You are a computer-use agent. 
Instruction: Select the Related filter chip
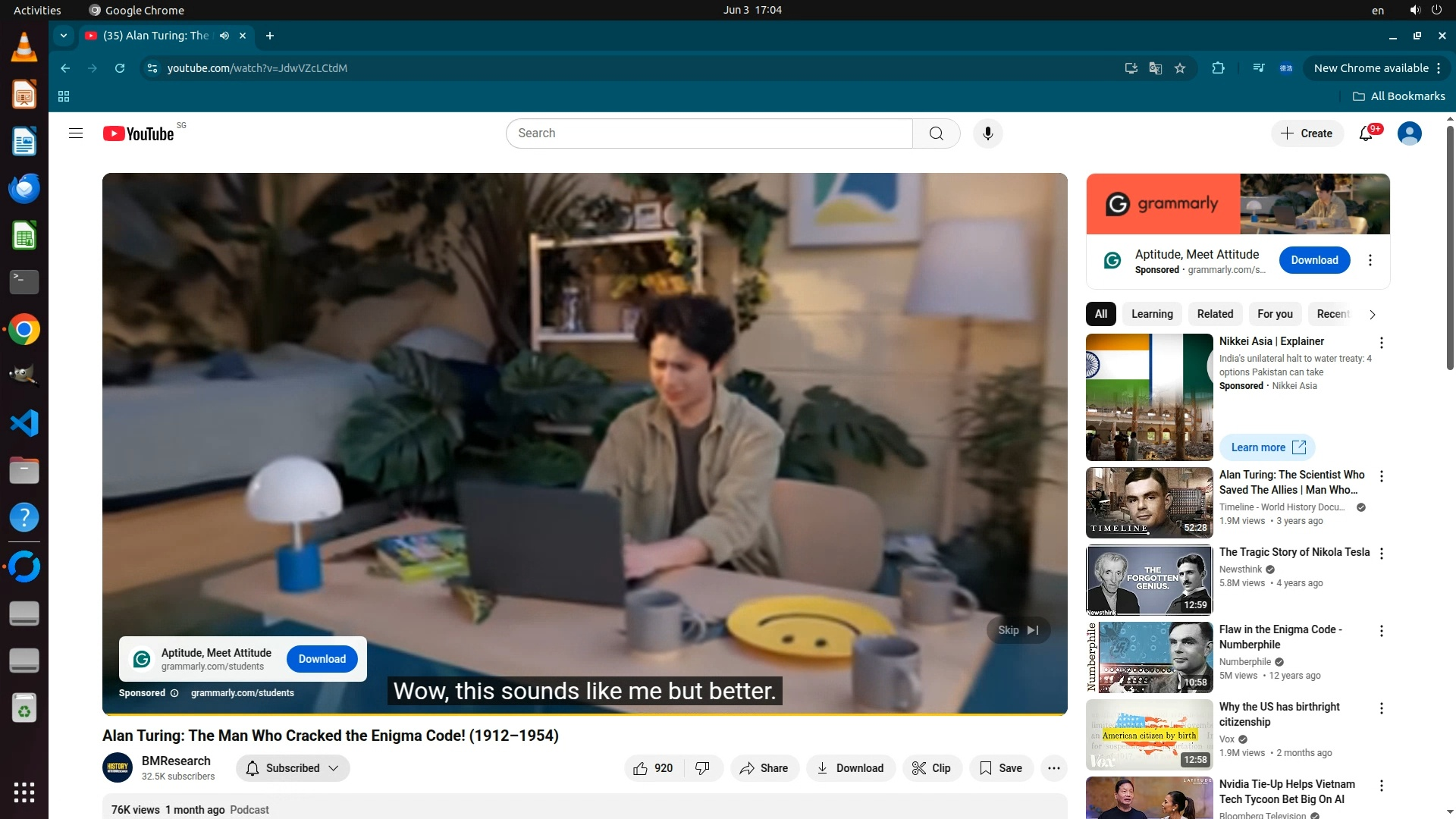click(1215, 314)
